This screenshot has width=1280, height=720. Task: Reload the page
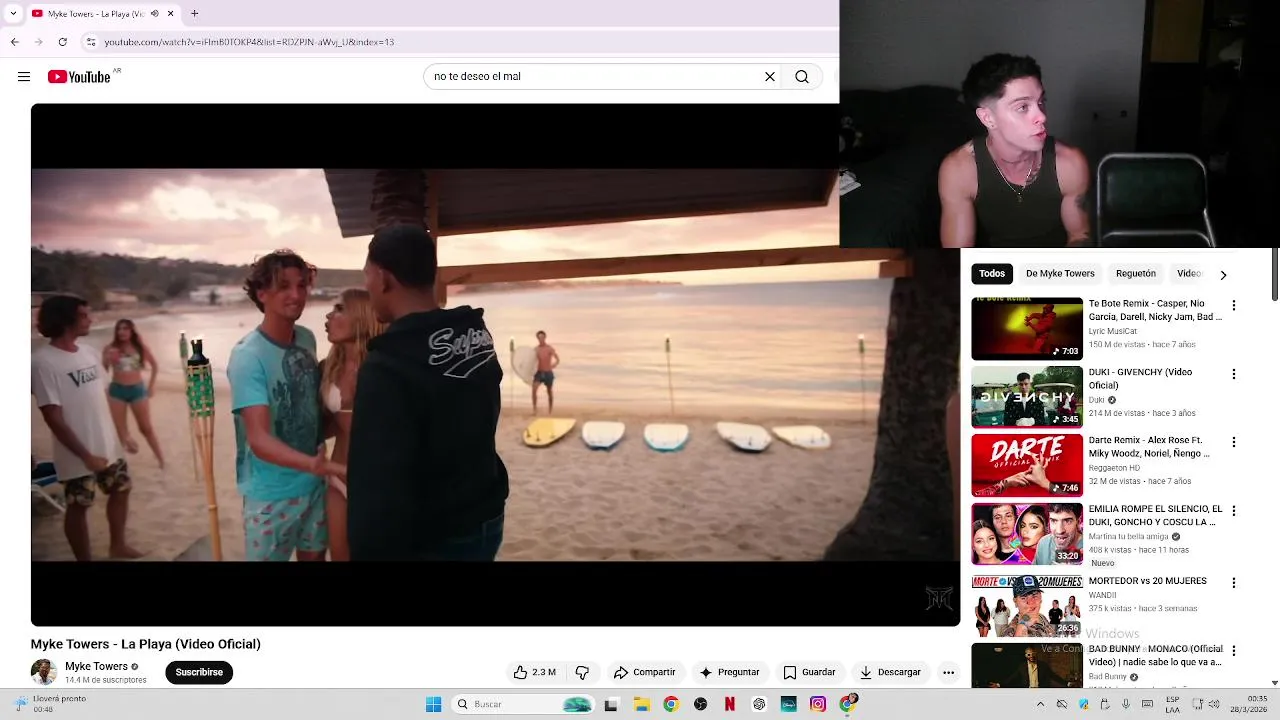[x=63, y=42]
